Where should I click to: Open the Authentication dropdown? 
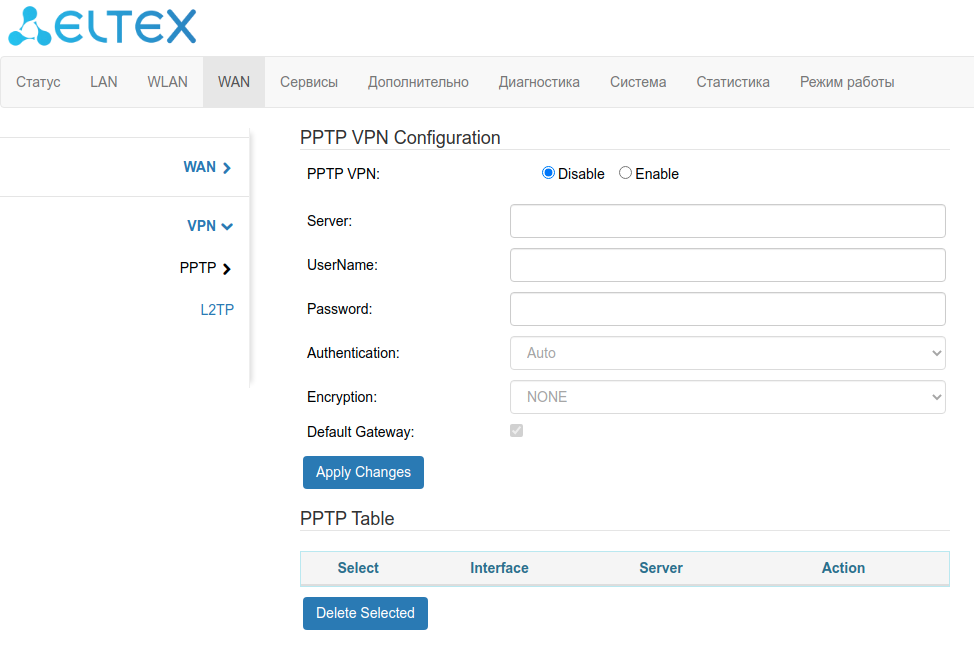pyautogui.click(x=727, y=353)
